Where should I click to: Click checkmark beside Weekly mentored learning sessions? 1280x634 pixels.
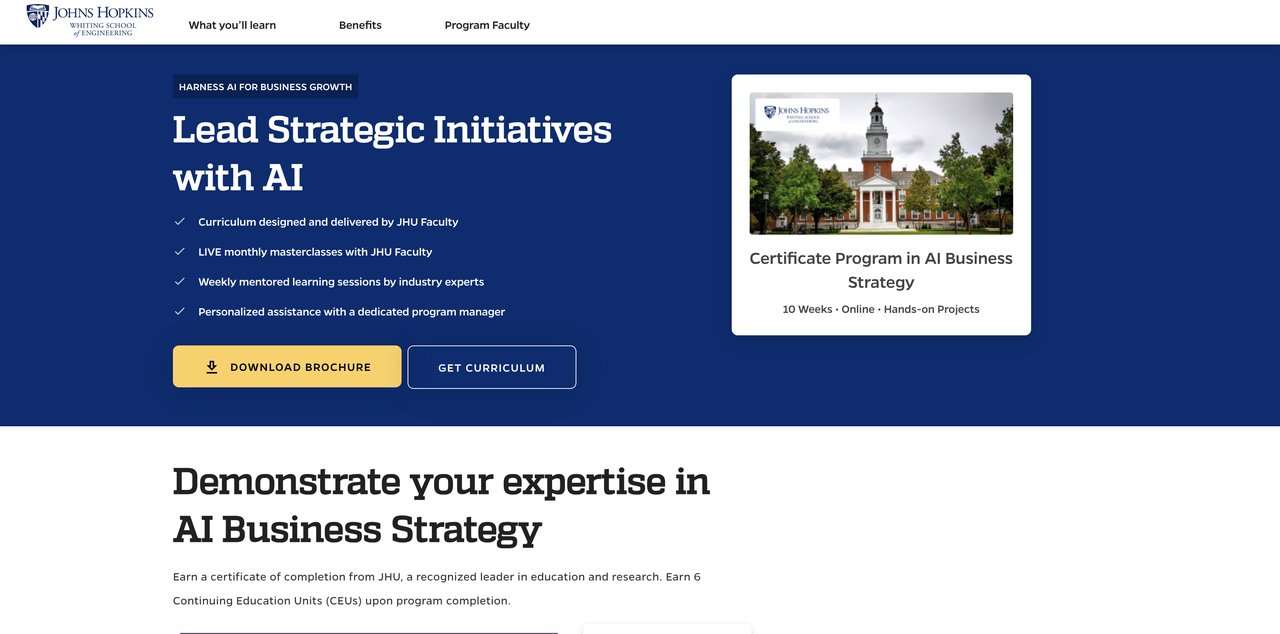pyautogui.click(x=180, y=282)
